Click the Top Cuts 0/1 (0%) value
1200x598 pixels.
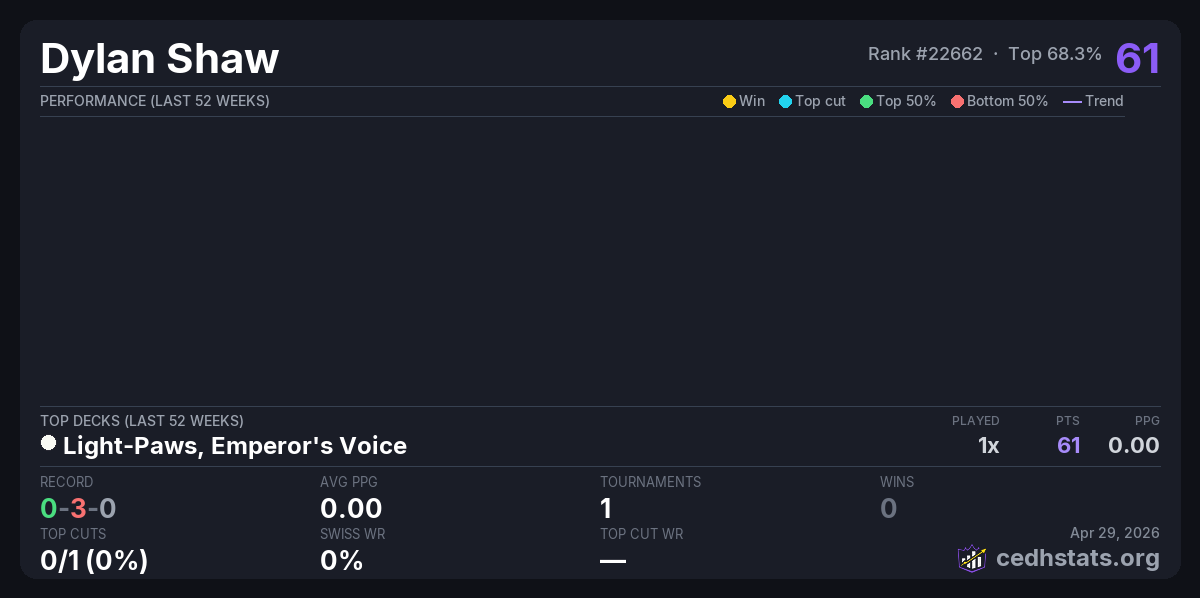click(94, 560)
